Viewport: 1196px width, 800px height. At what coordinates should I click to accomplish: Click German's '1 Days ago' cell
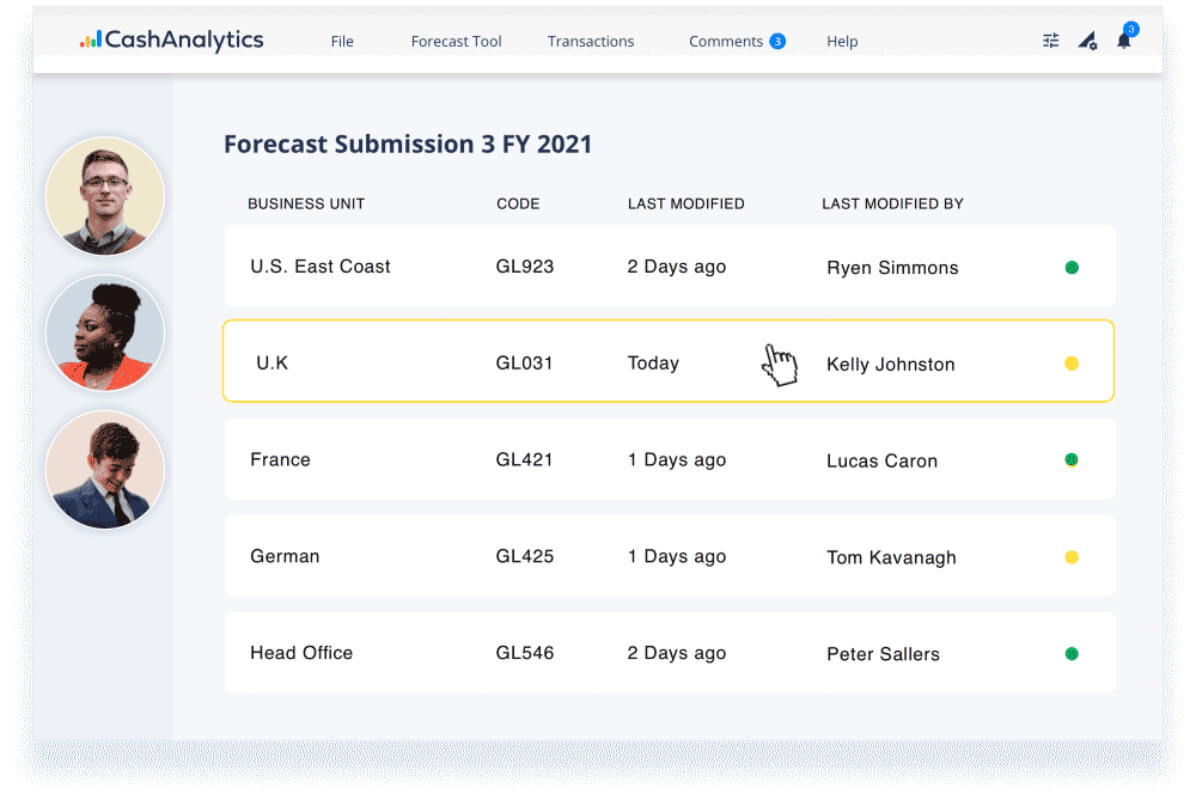(677, 557)
